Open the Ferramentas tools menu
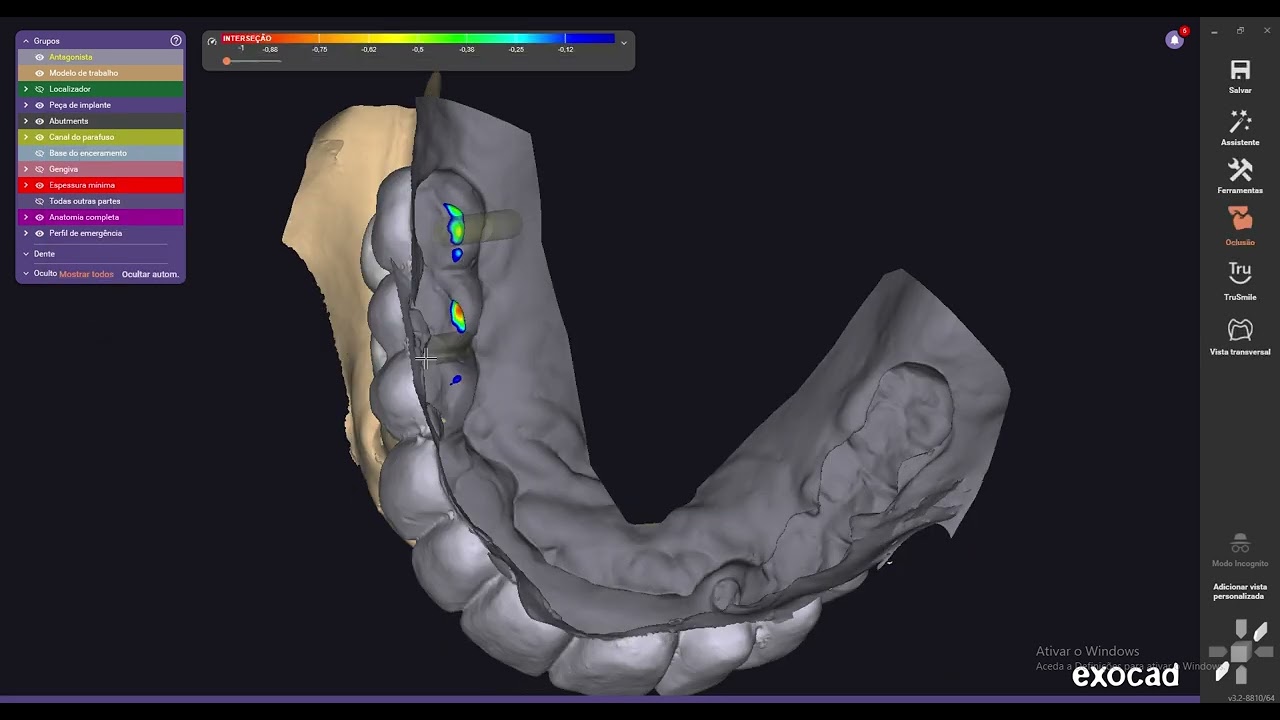Image resolution: width=1280 pixels, height=720 pixels. (x=1240, y=170)
